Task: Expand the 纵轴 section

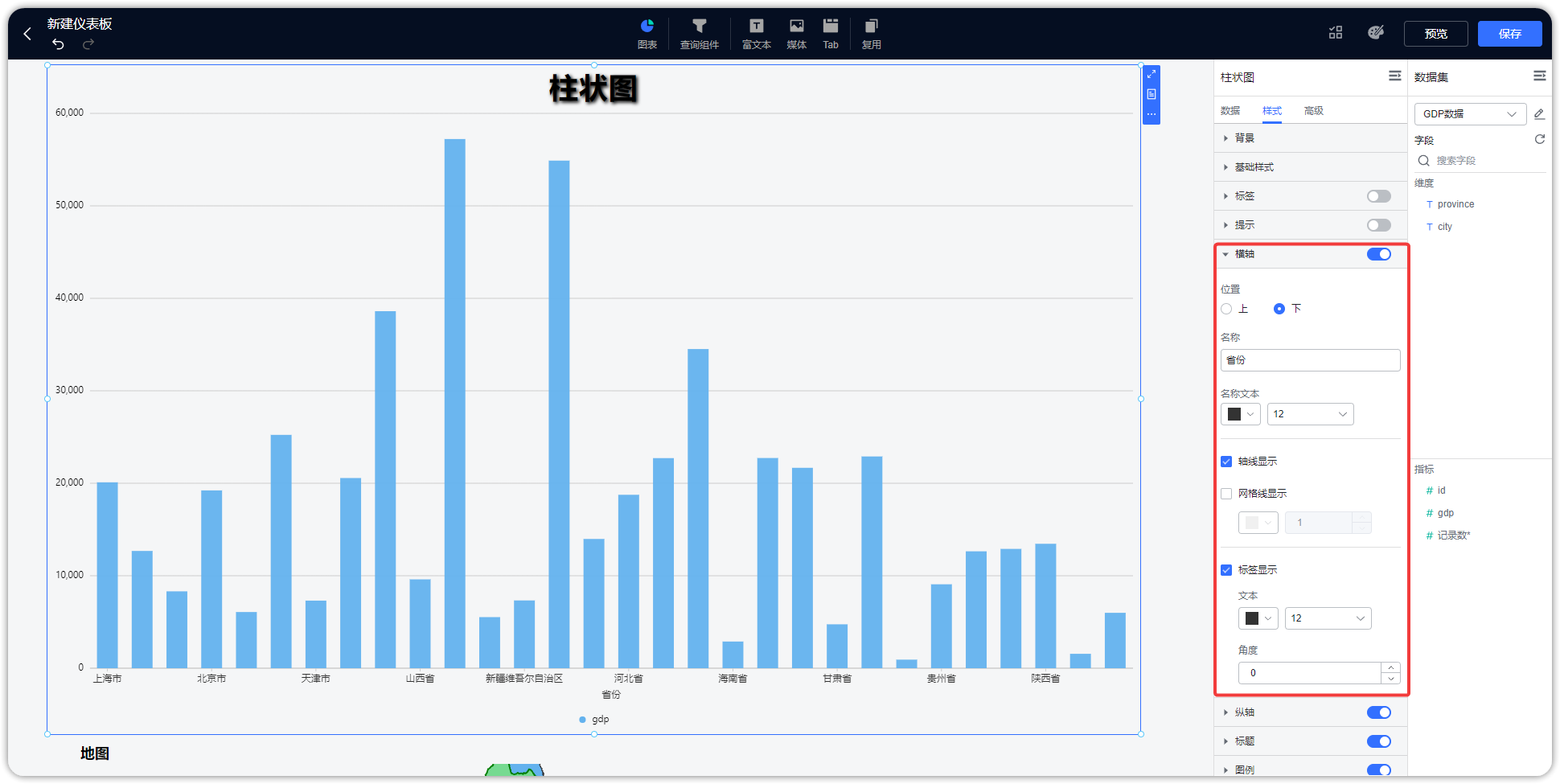Action: [x=1225, y=712]
